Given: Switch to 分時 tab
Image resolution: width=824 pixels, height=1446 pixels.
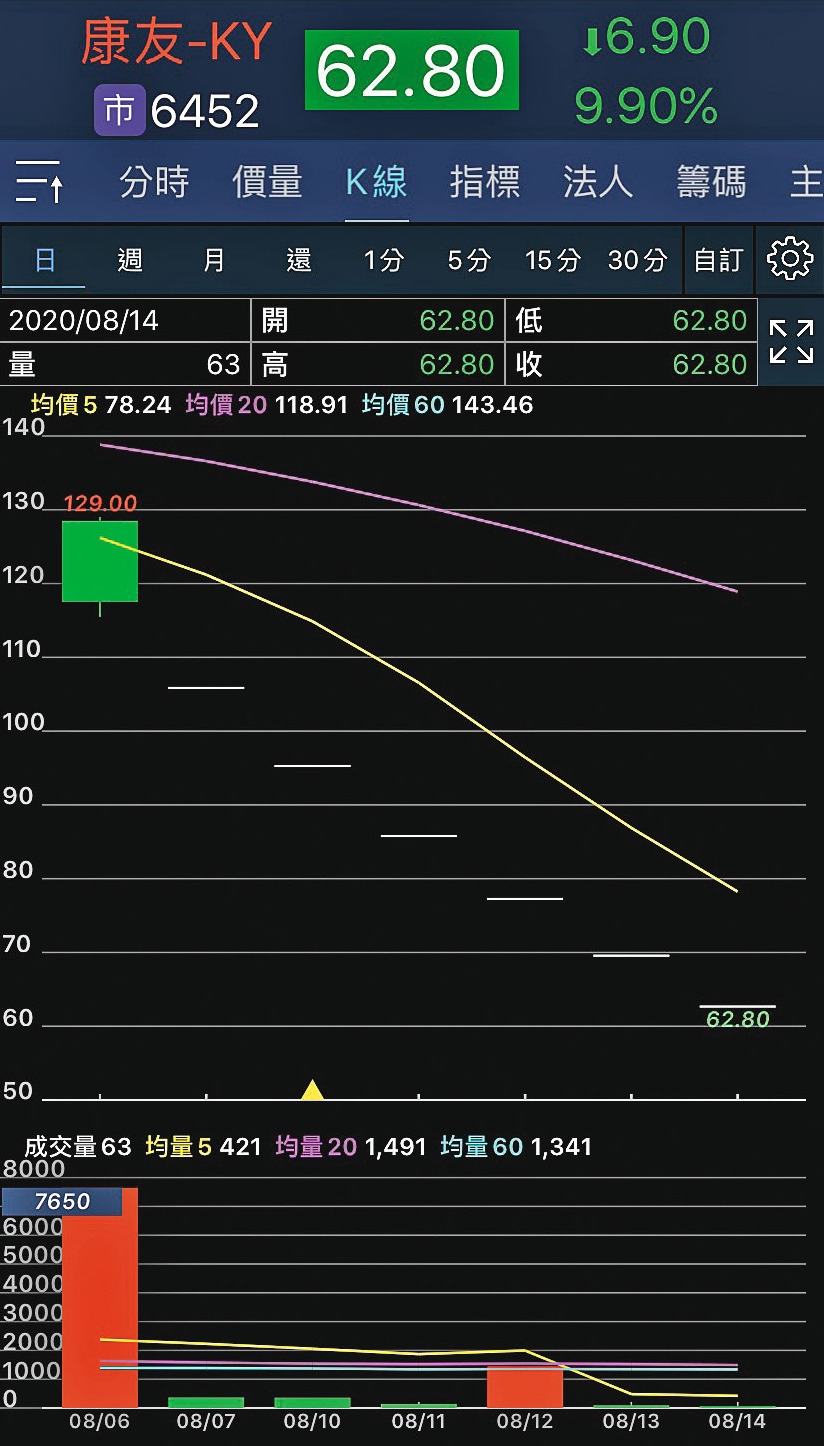Looking at the screenshot, I should click(154, 182).
